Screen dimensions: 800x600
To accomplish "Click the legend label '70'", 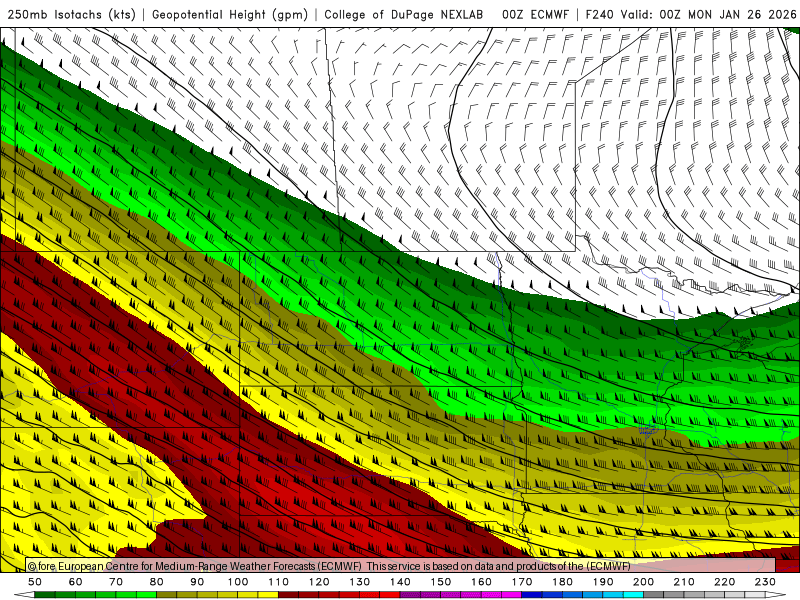I will 116,582.
